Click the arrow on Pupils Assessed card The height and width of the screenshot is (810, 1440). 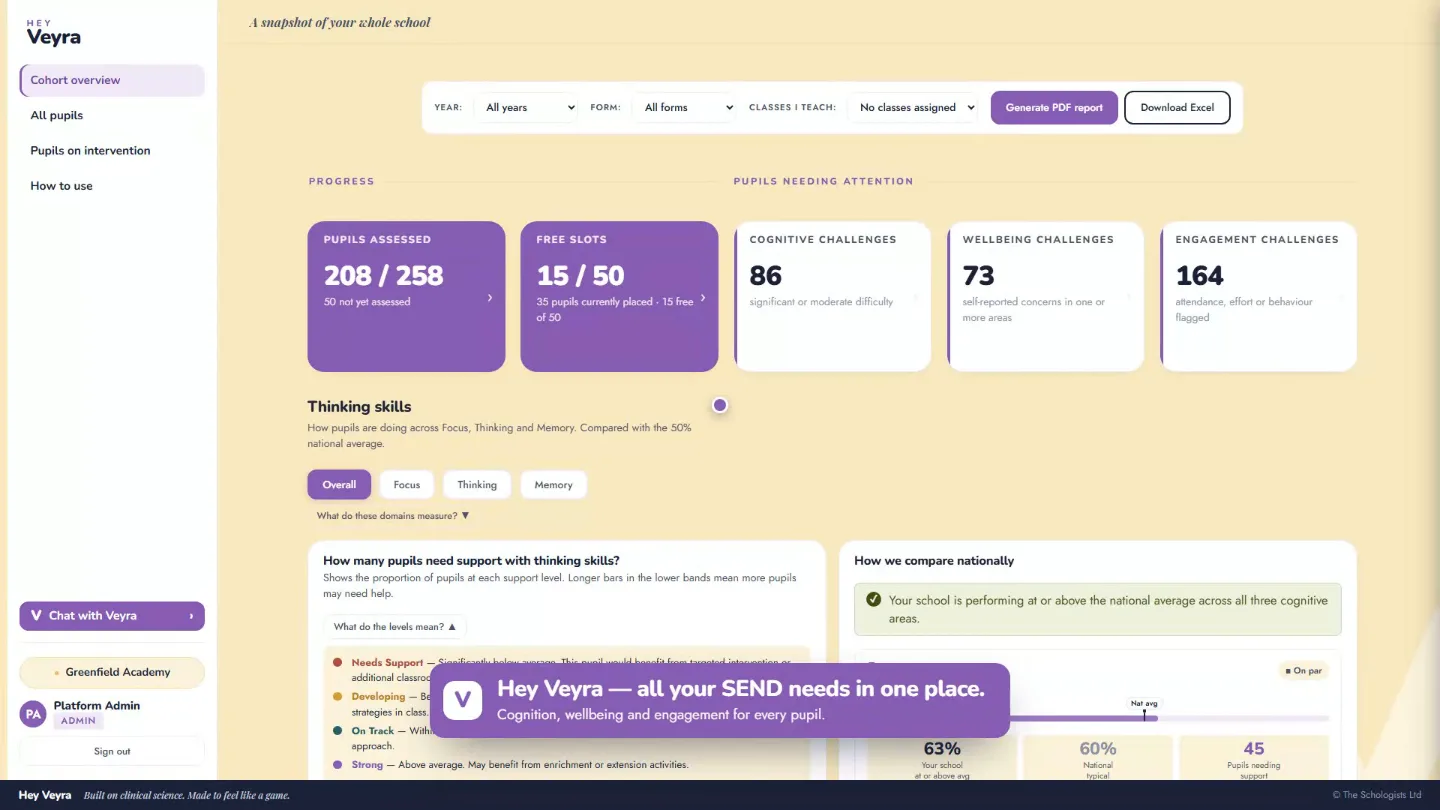pyautogui.click(x=489, y=297)
